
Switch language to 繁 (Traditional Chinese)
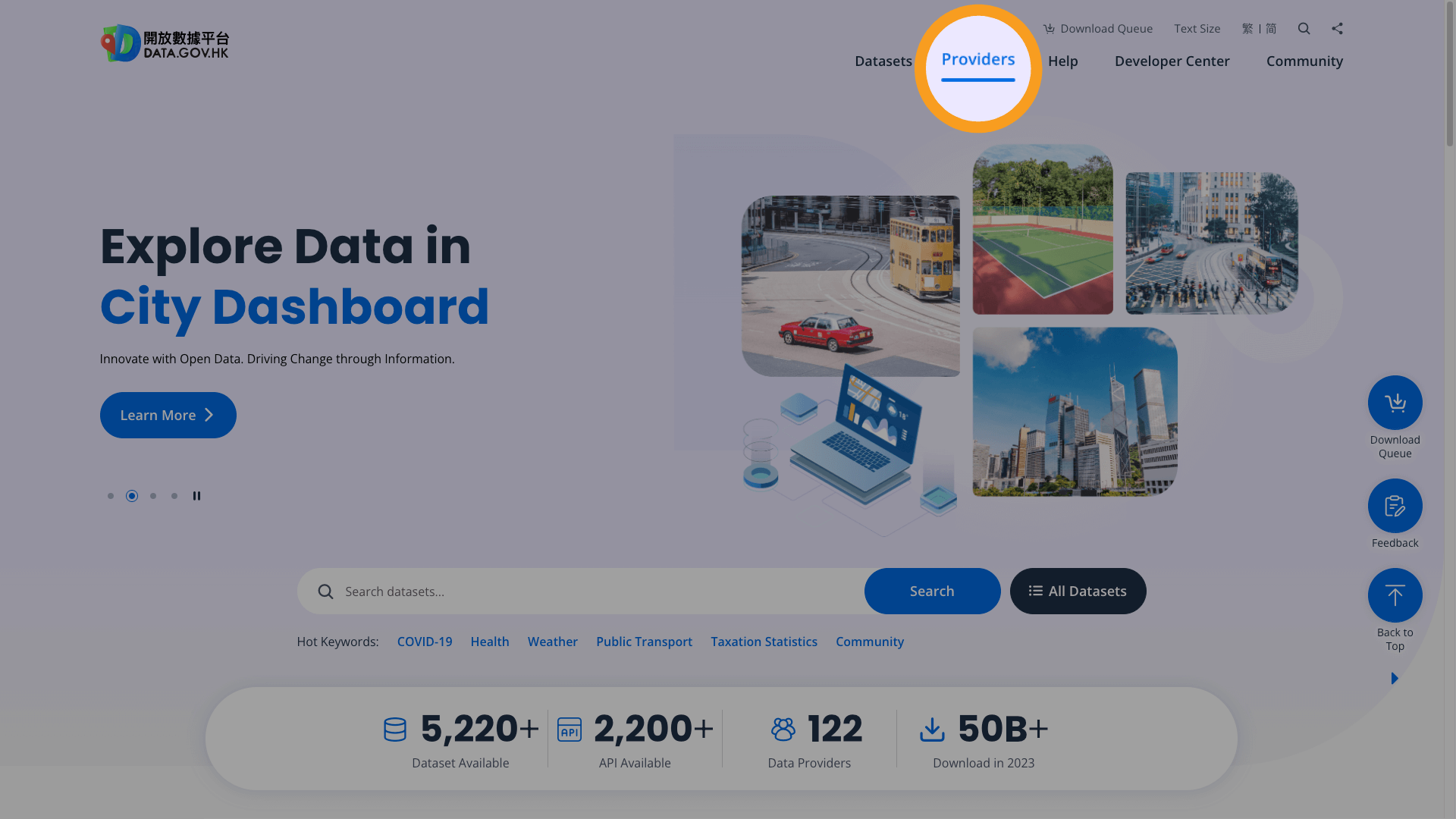(1247, 28)
